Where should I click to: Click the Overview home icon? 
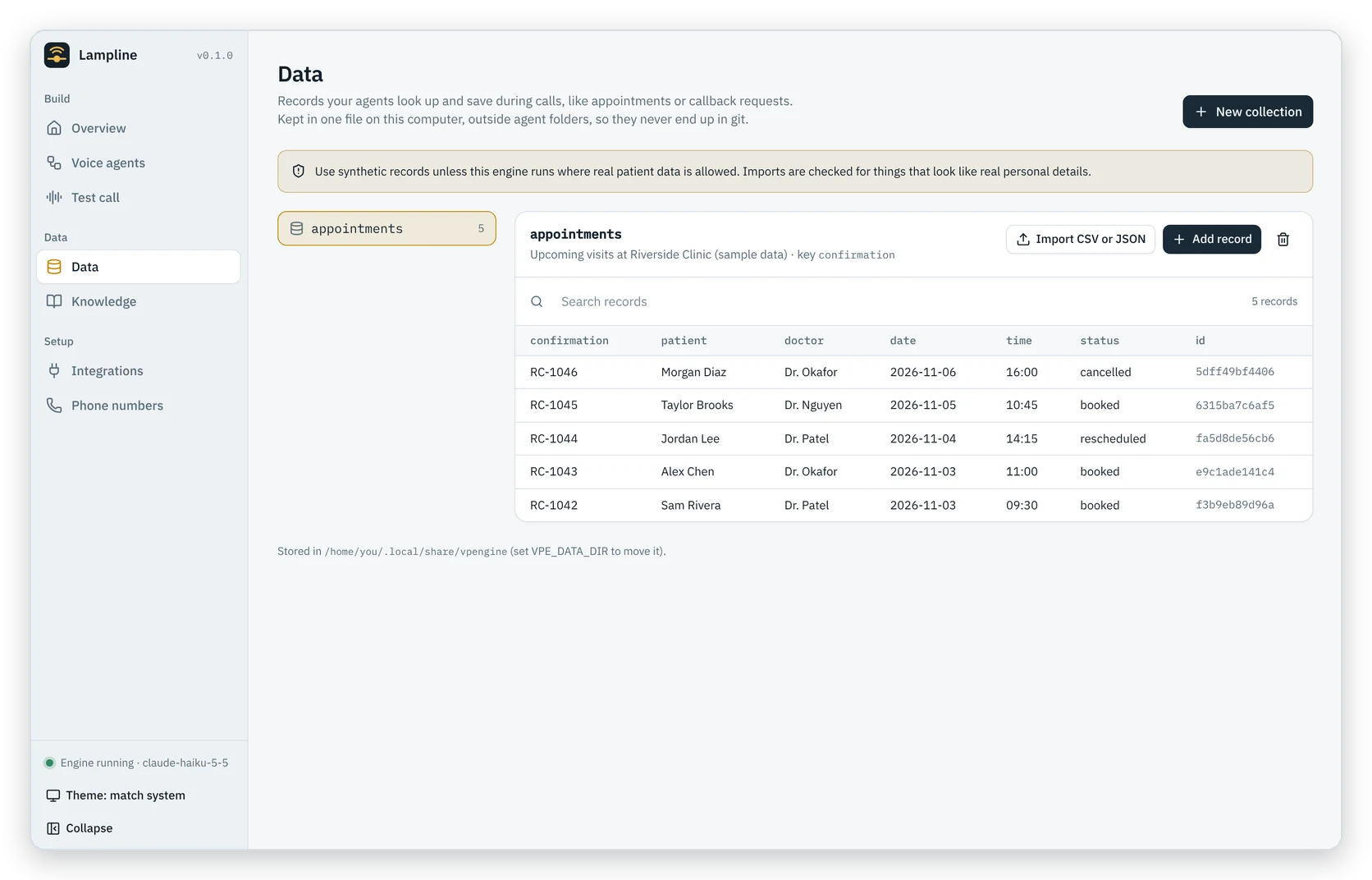point(54,128)
